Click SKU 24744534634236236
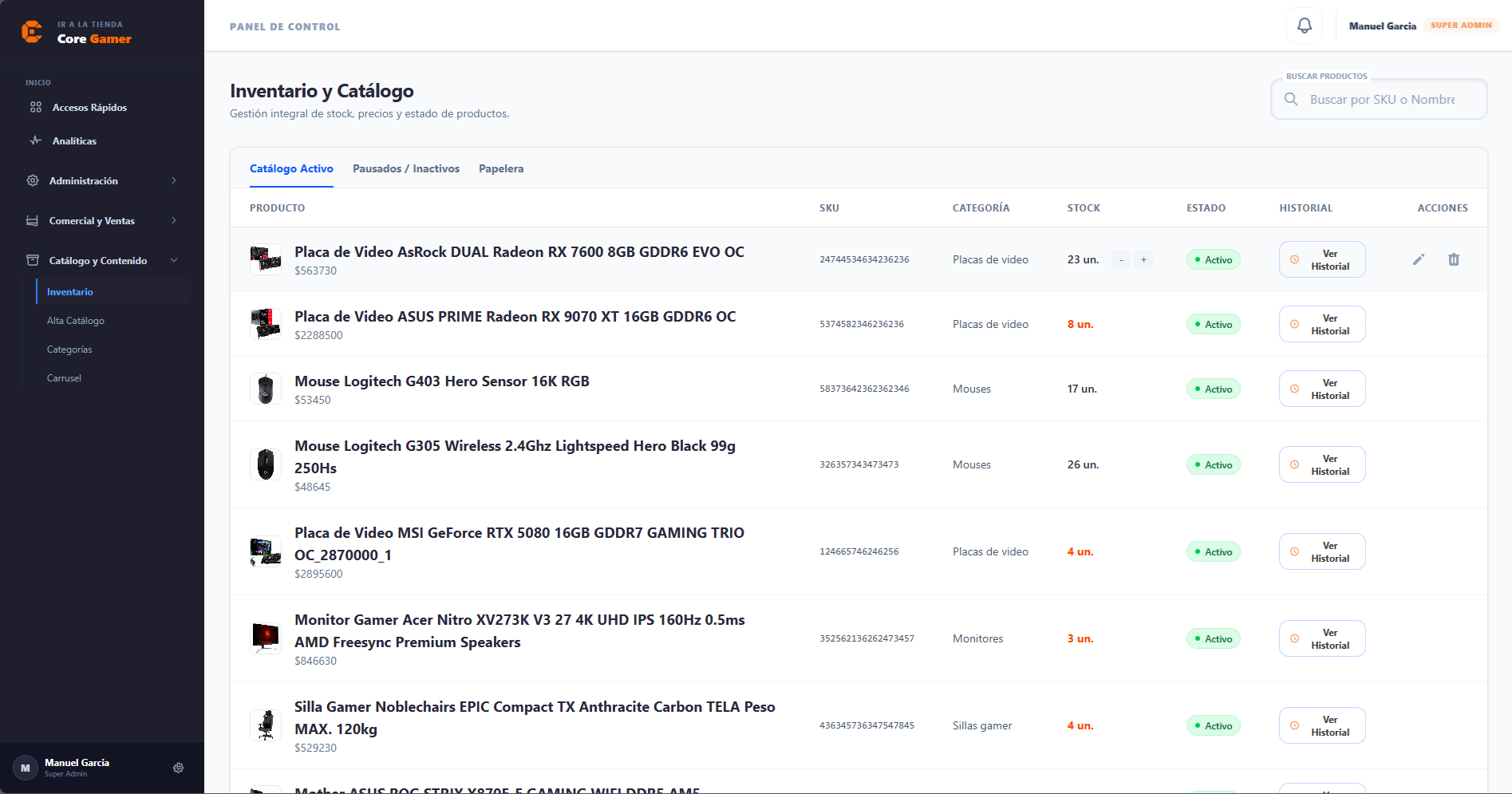 pos(864,259)
